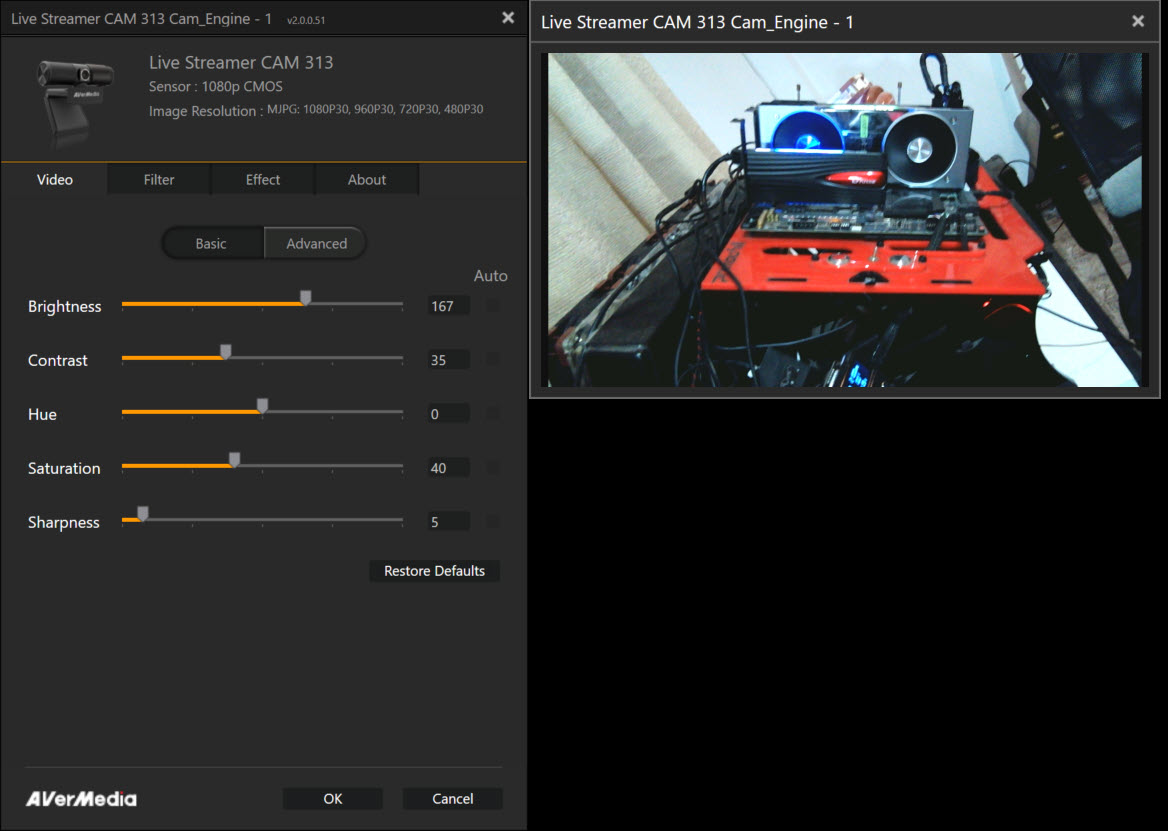
Task: Close the camera settings dialog
Action: tap(508, 17)
